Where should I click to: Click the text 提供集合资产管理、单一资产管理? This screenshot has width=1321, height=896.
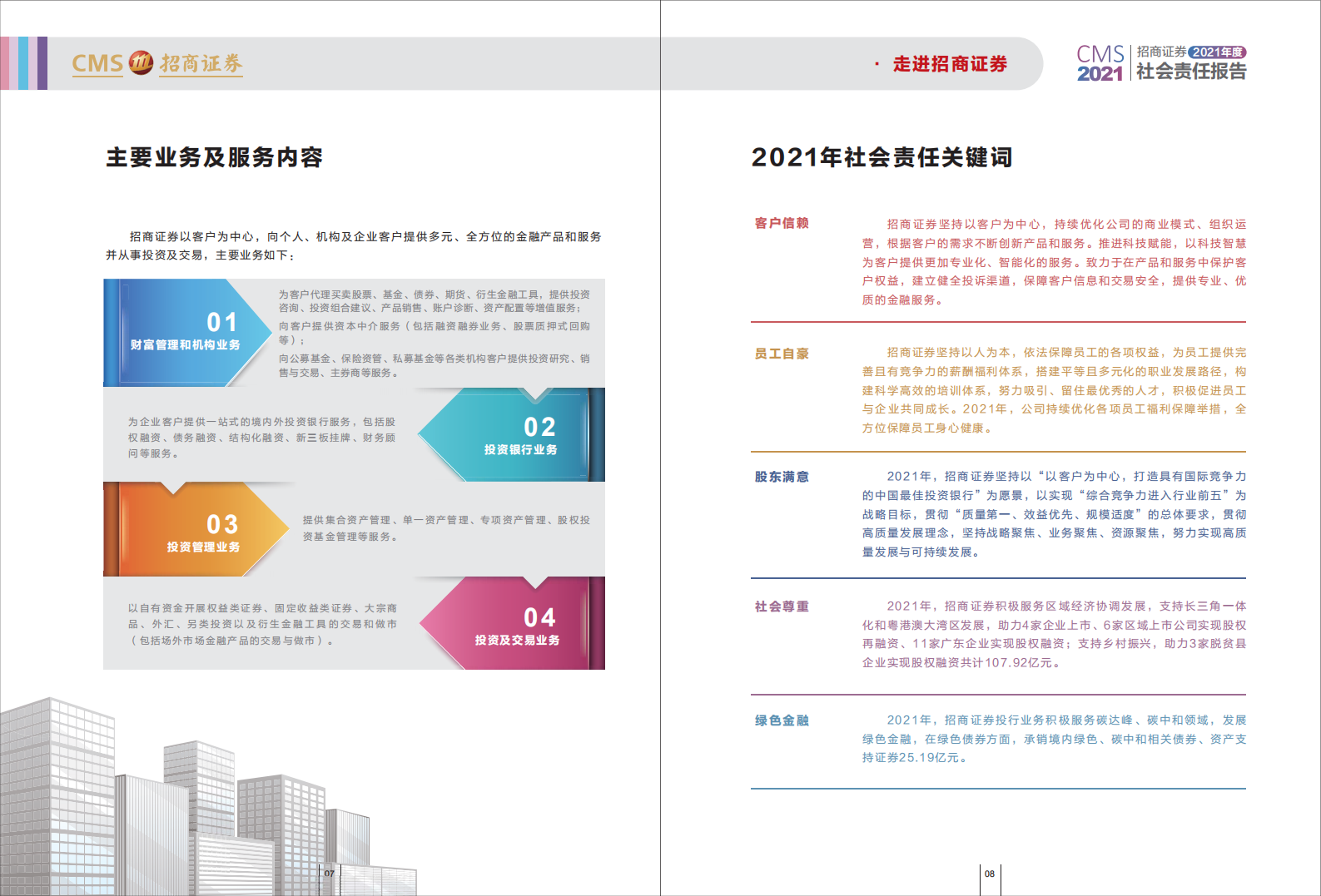tap(446, 528)
